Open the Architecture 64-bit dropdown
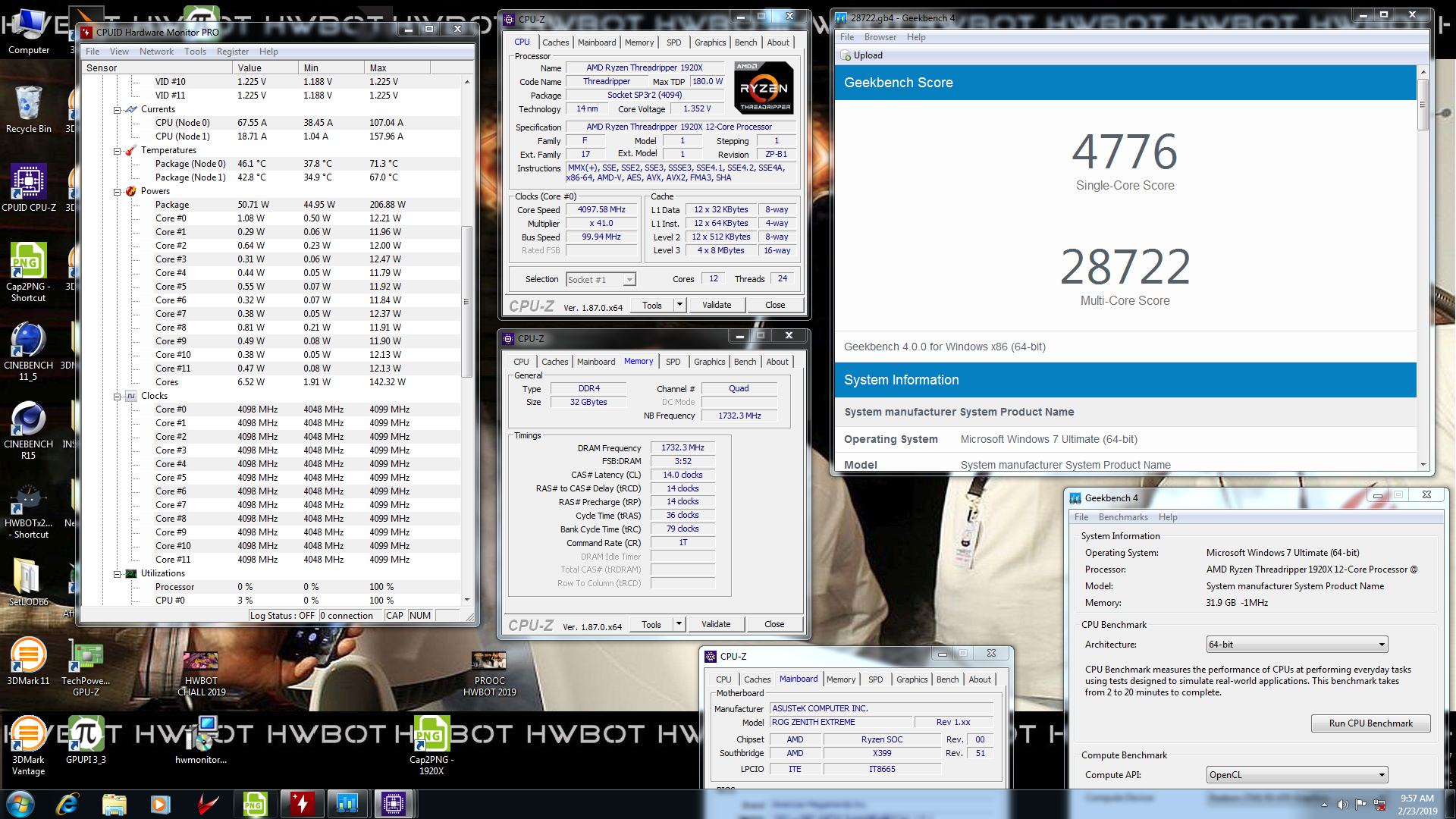 point(1297,645)
